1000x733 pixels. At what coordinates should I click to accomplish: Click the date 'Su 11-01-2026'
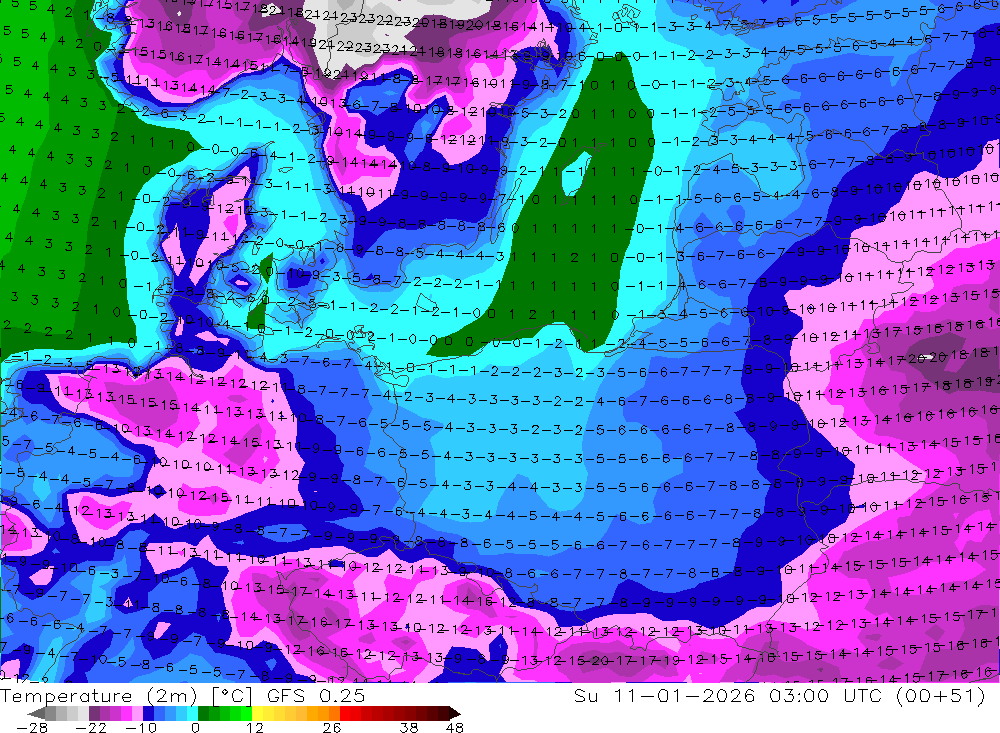click(x=664, y=696)
